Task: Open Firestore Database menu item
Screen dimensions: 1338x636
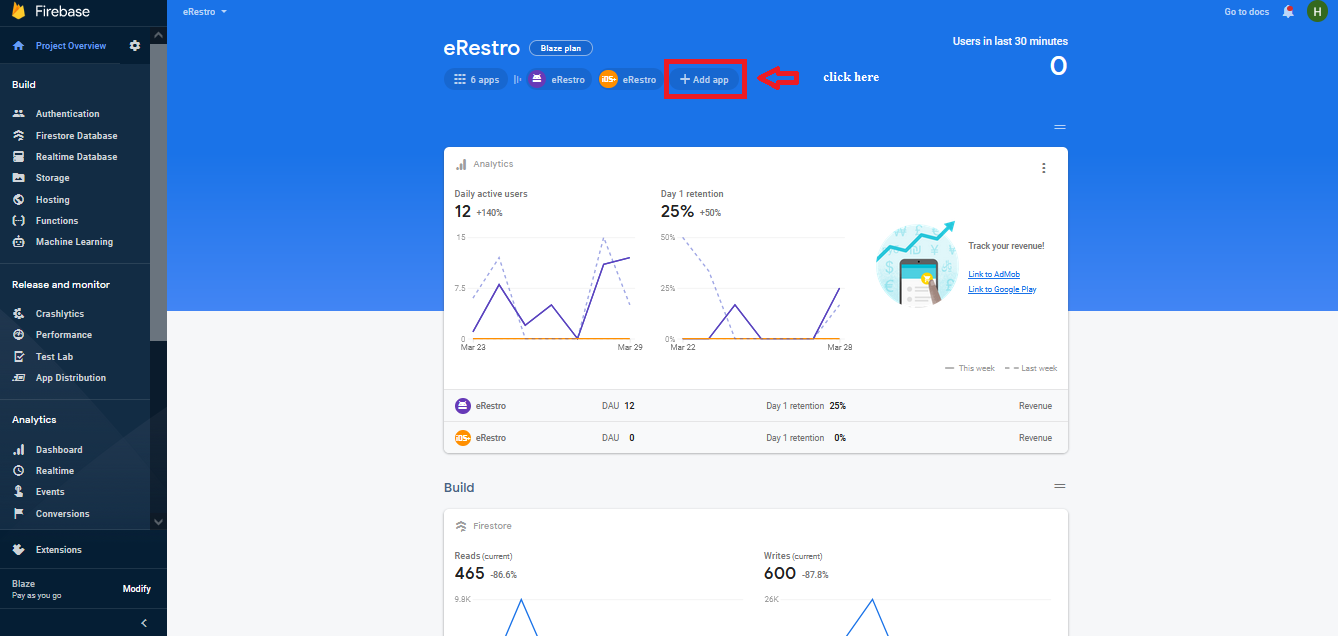Action: 76,136
